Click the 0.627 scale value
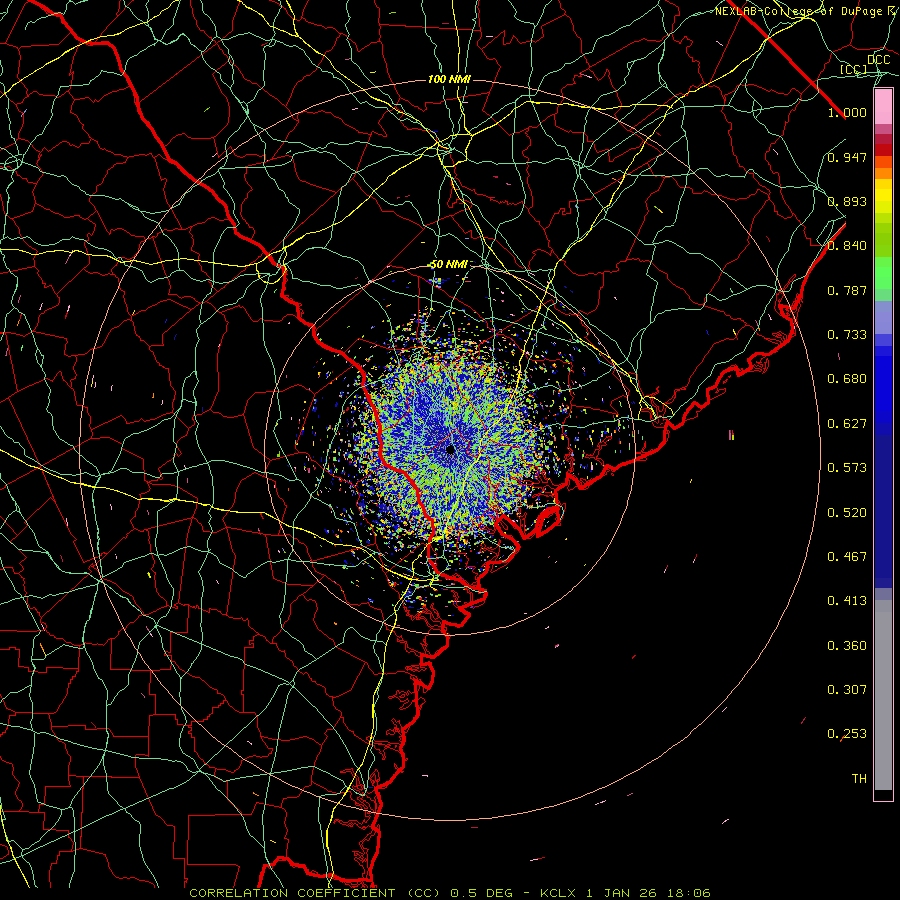This screenshot has width=900, height=900. (x=847, y=424)
